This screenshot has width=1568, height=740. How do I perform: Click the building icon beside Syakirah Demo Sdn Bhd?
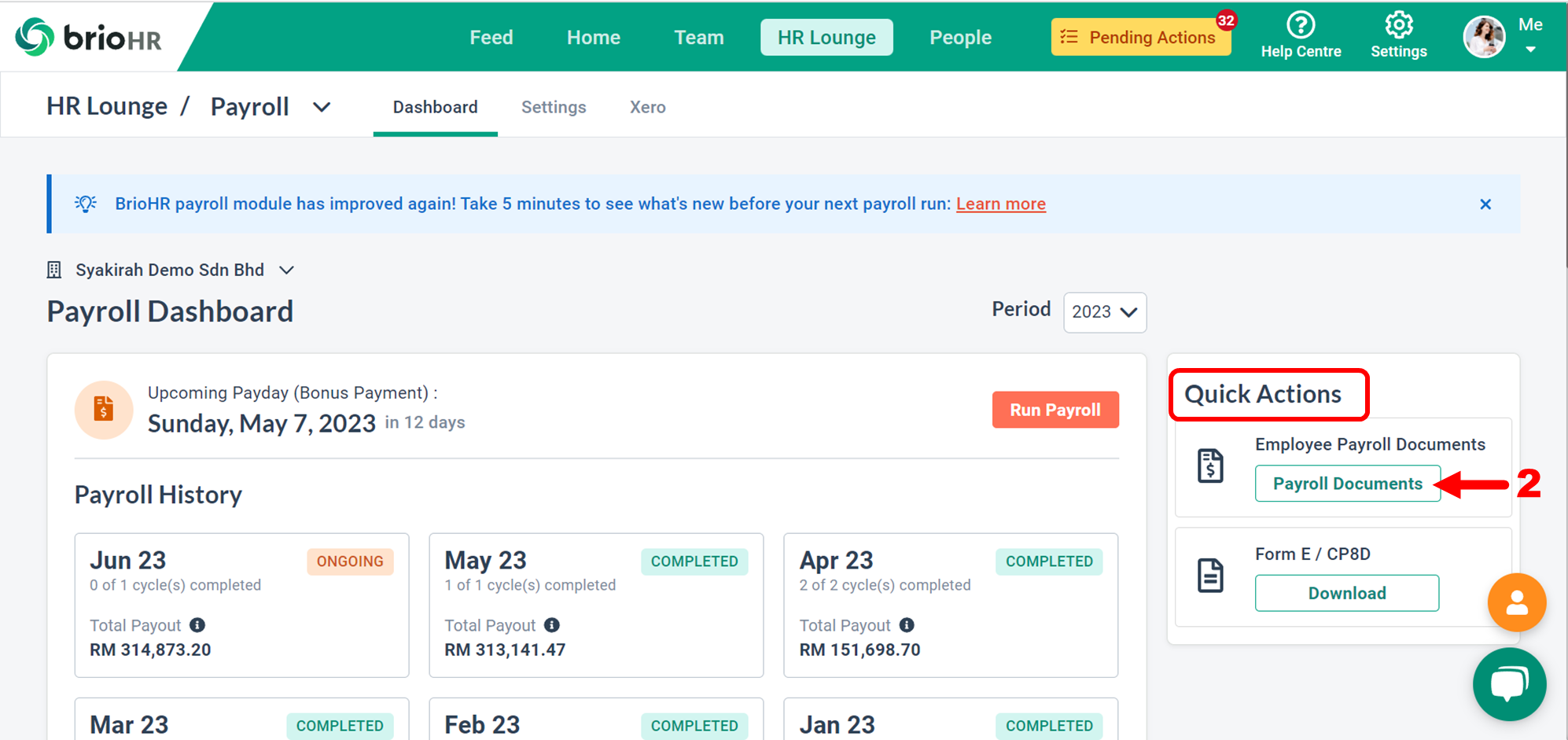(53, 271)
